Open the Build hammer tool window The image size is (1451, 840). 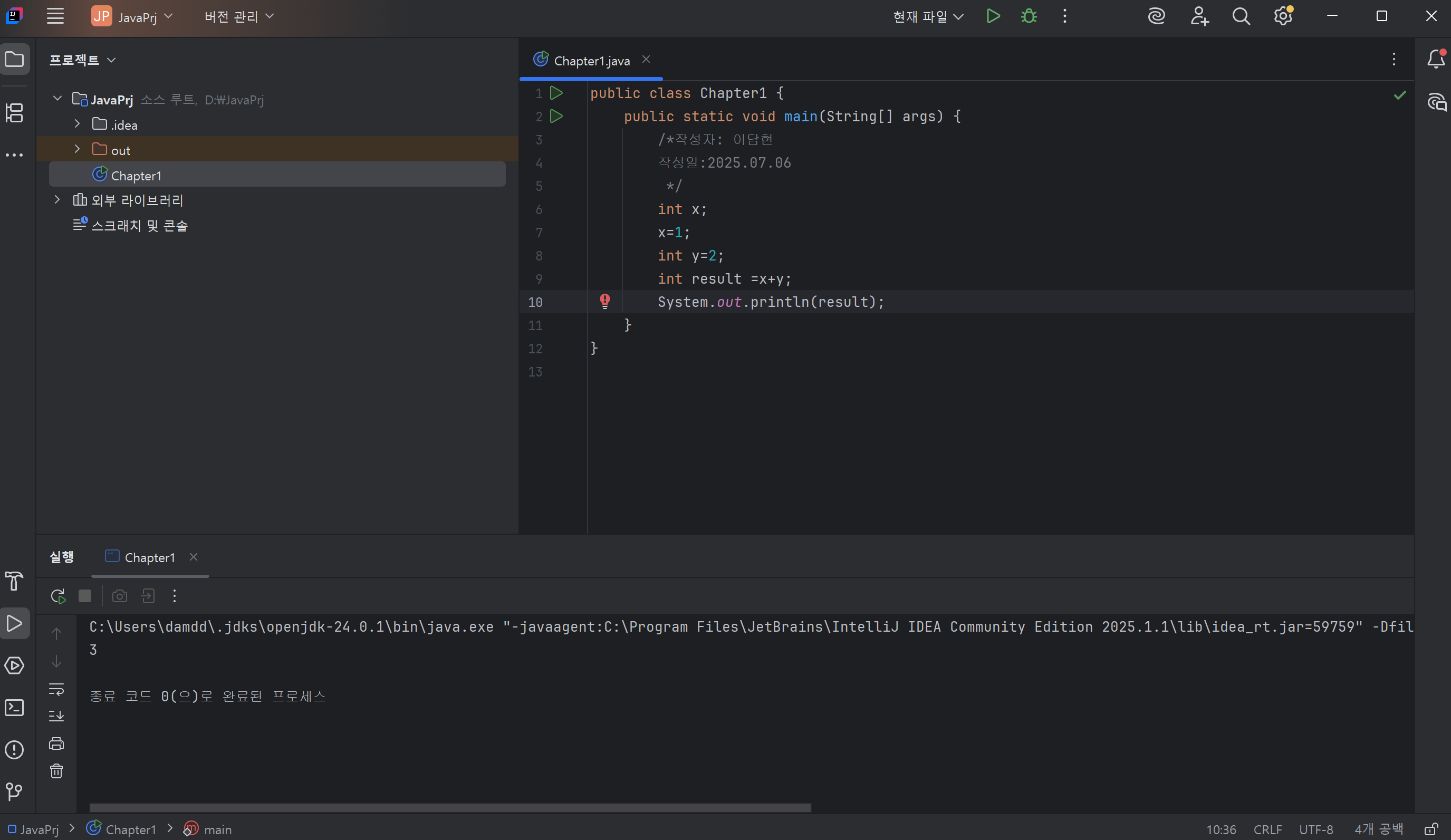pos(14,581)
